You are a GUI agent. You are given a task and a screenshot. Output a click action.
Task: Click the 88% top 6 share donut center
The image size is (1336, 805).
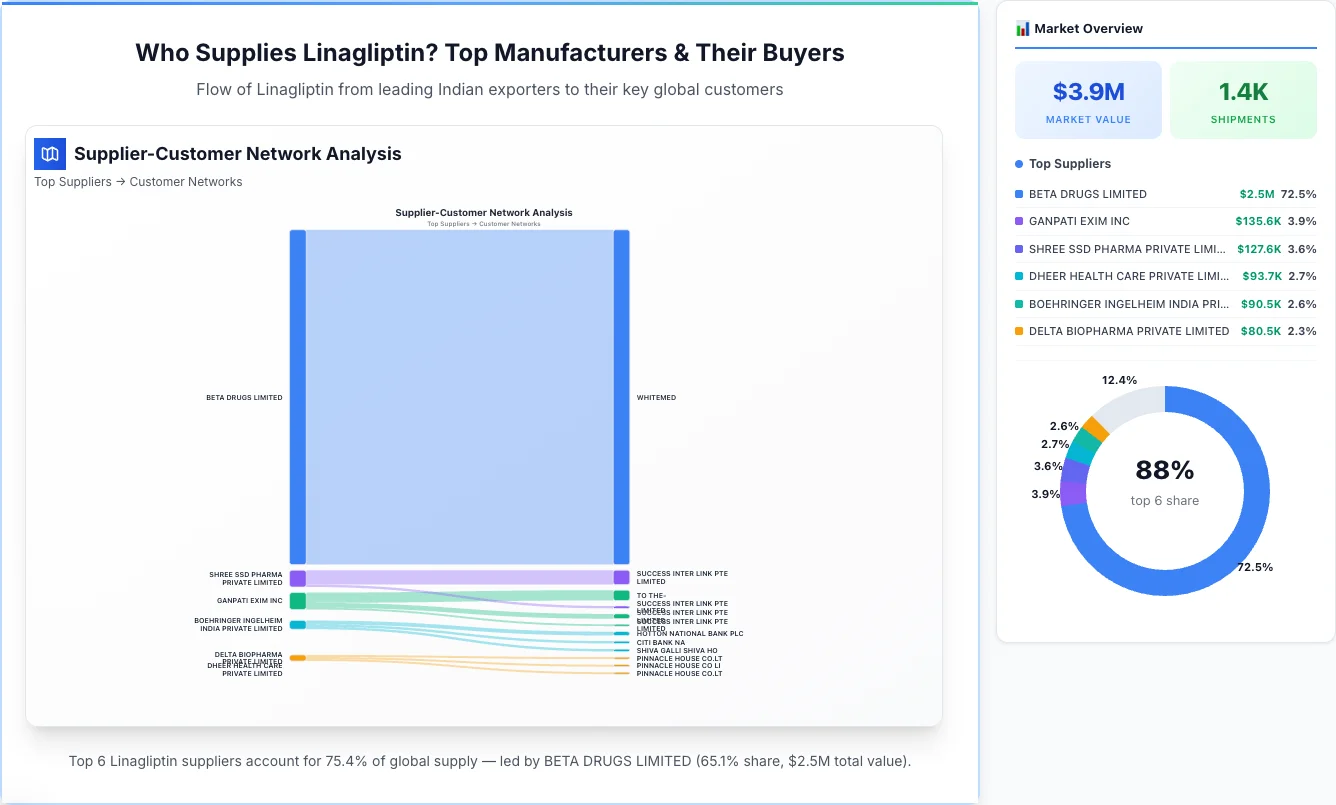coord(1164,485)
